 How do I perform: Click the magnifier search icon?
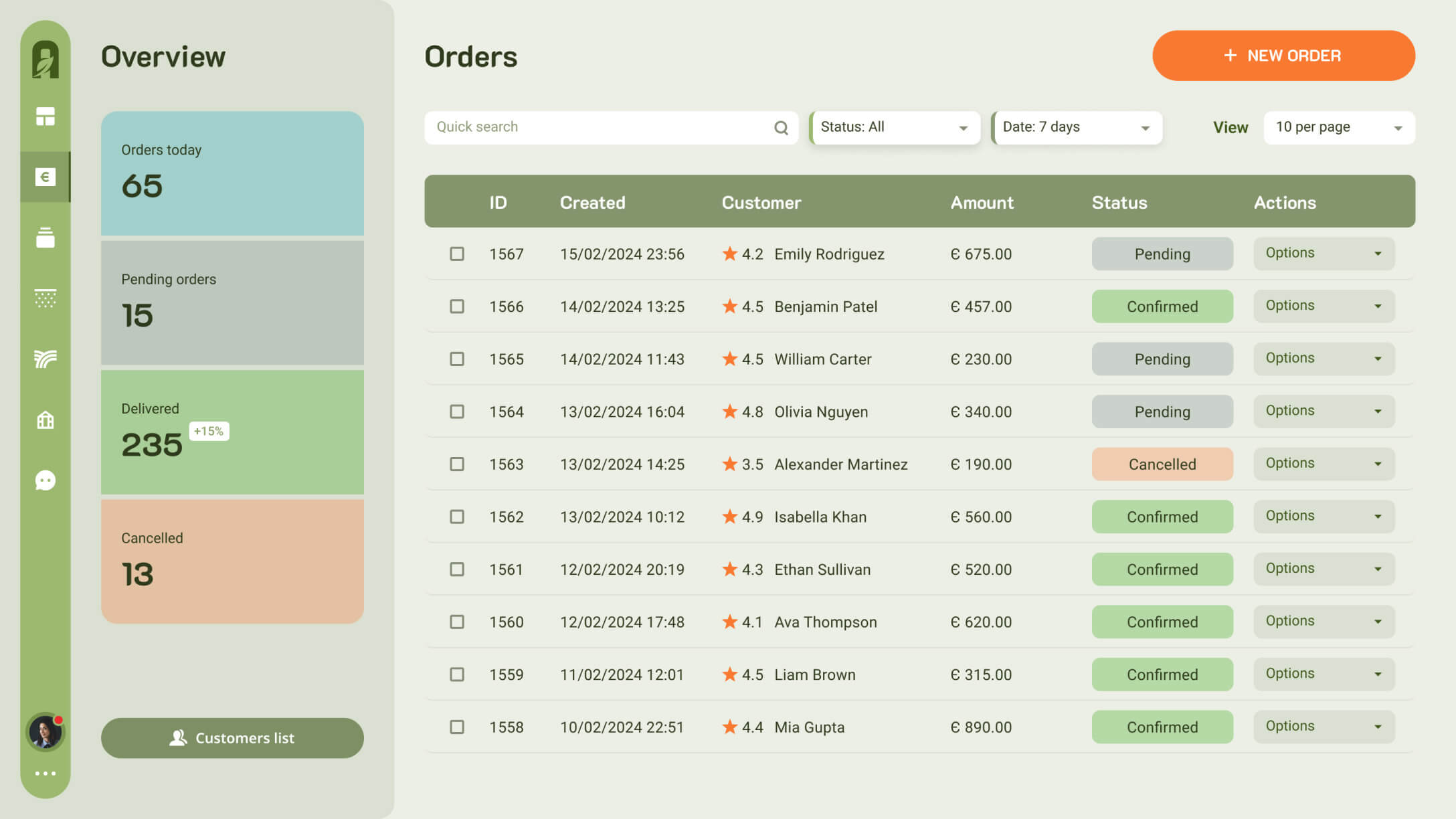[x=781, y=128]
